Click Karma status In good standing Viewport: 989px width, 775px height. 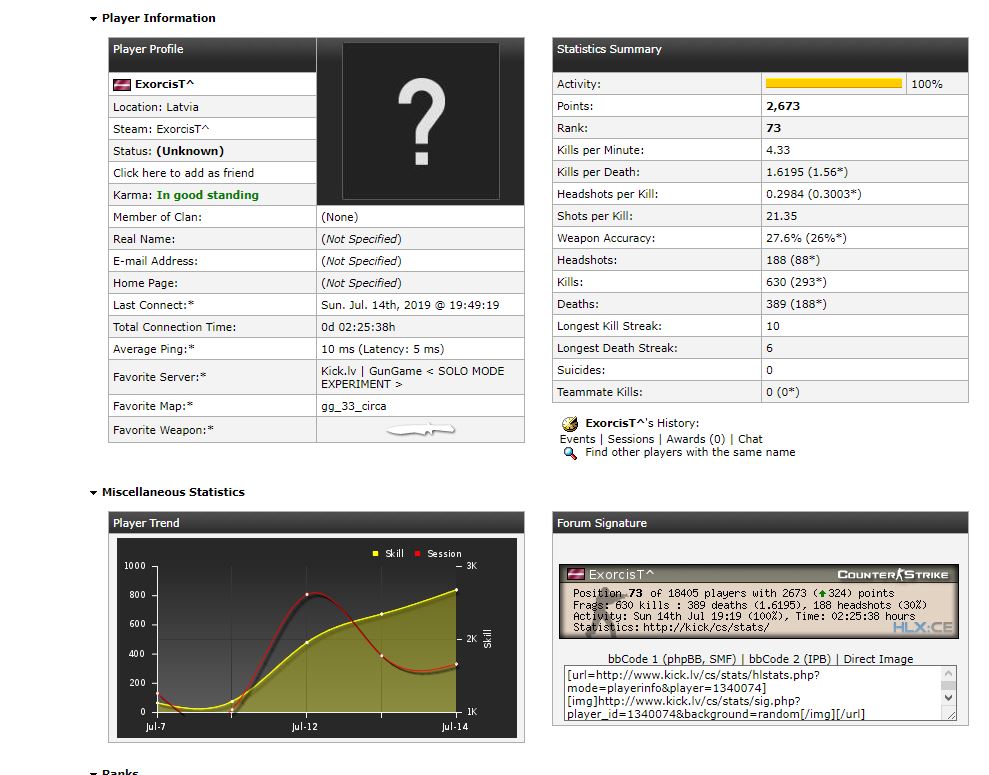[x=208, y=195]
